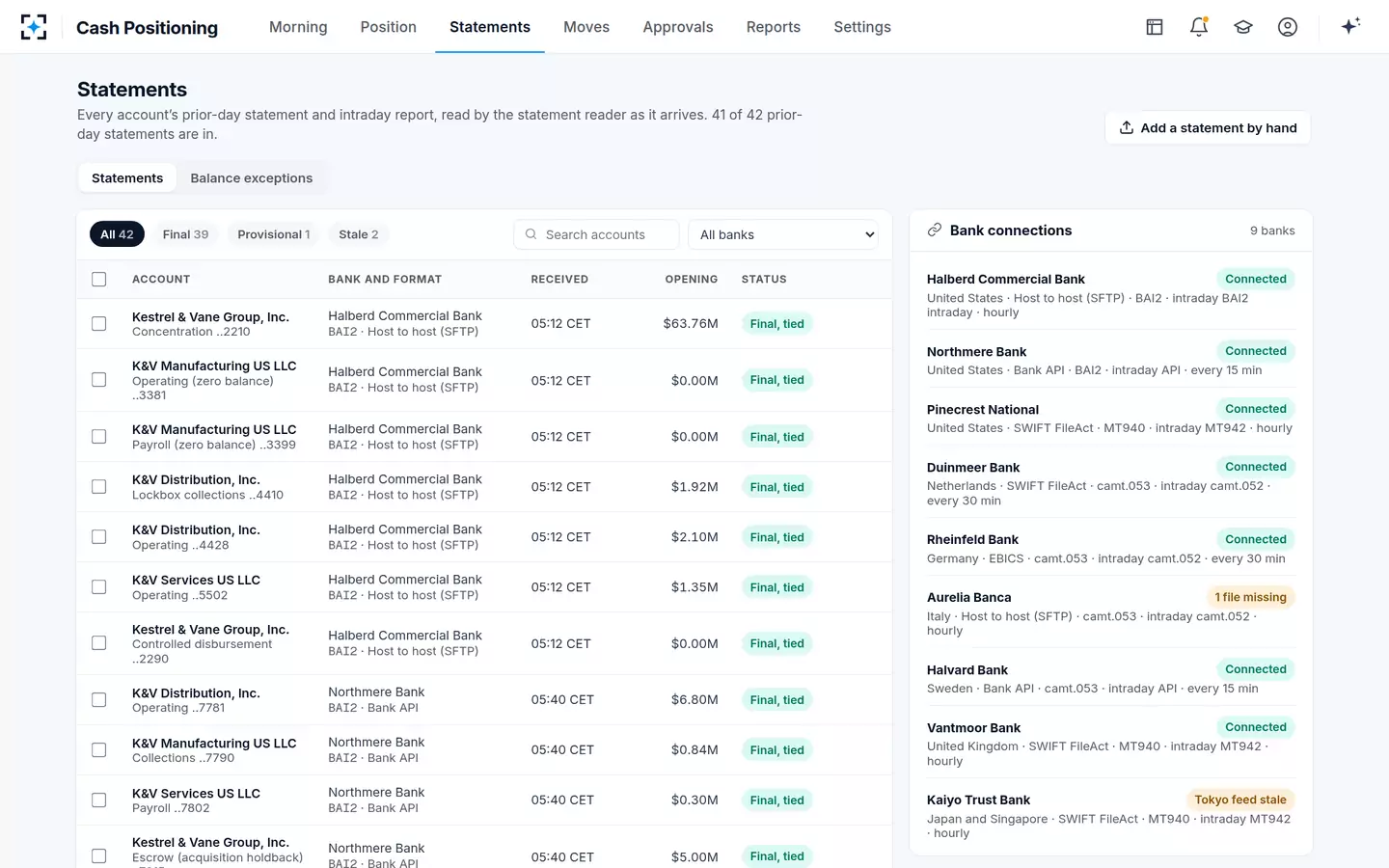The width and height of the screenshot is (1389, 868).
Task: Select the All 42 filter pill
Action: 118,234
